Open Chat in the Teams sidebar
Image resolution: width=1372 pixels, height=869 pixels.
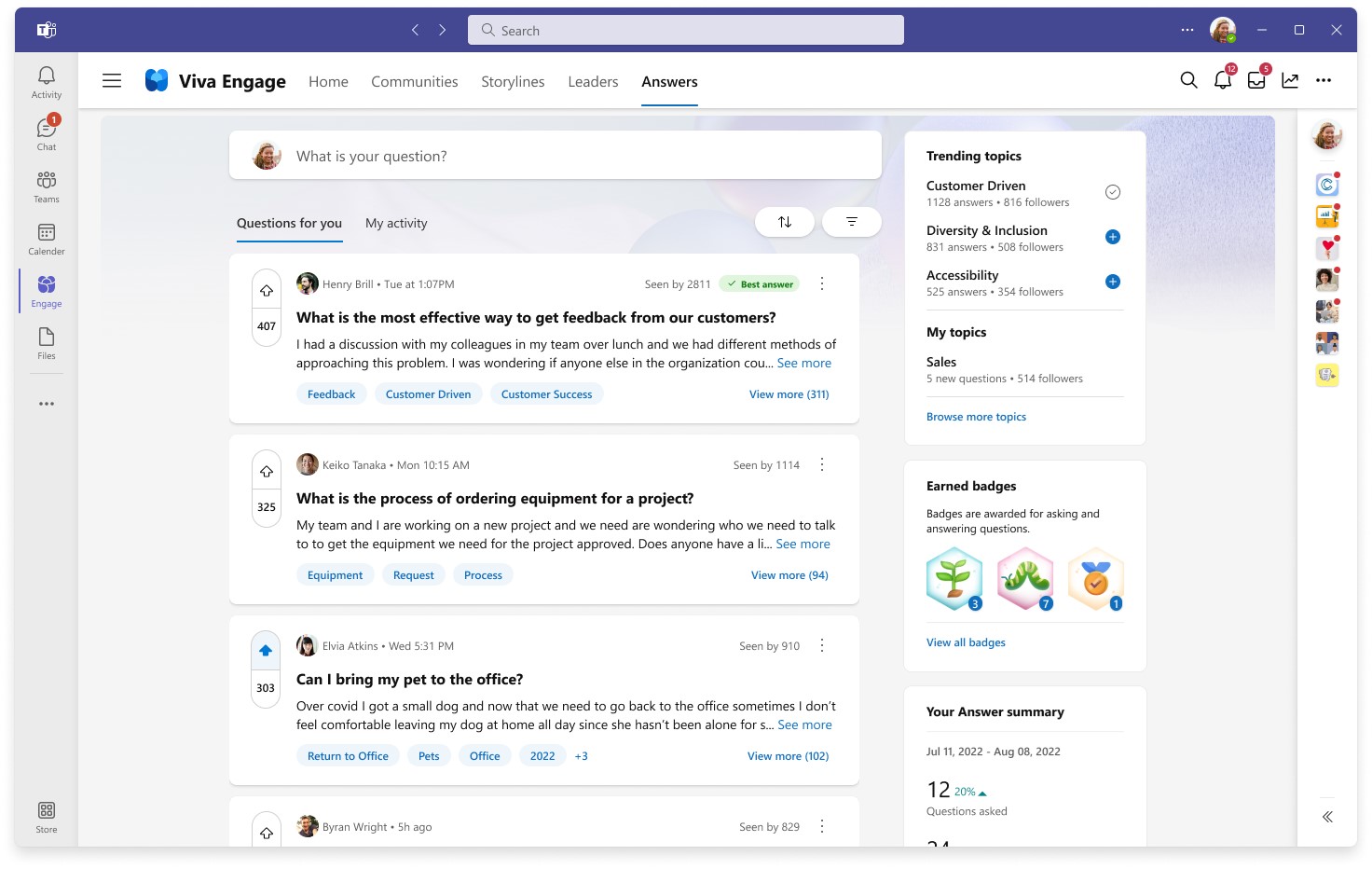pos(47,133)
